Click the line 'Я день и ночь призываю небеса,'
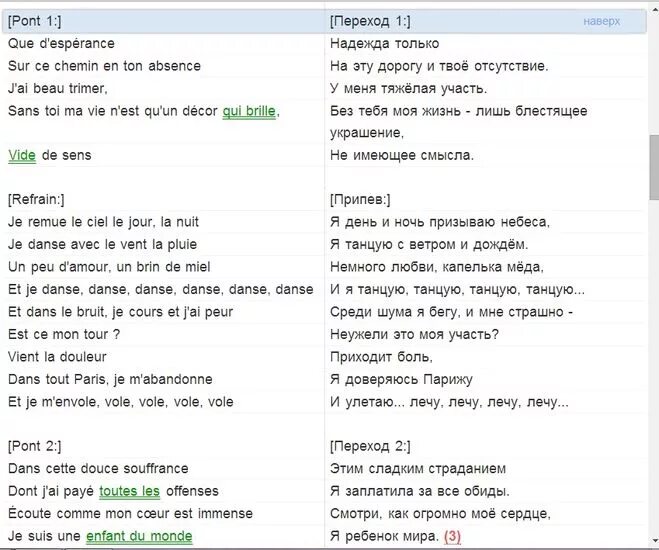 point(440,222)
